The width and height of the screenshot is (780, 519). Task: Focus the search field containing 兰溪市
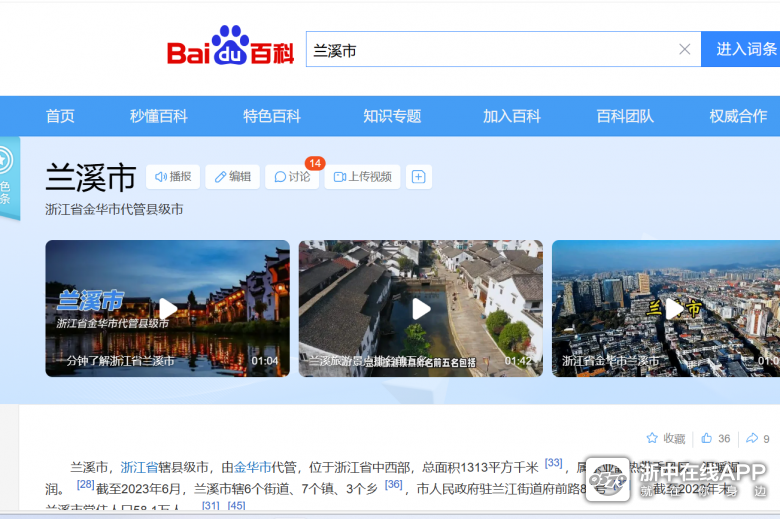(x=503, y=49)
